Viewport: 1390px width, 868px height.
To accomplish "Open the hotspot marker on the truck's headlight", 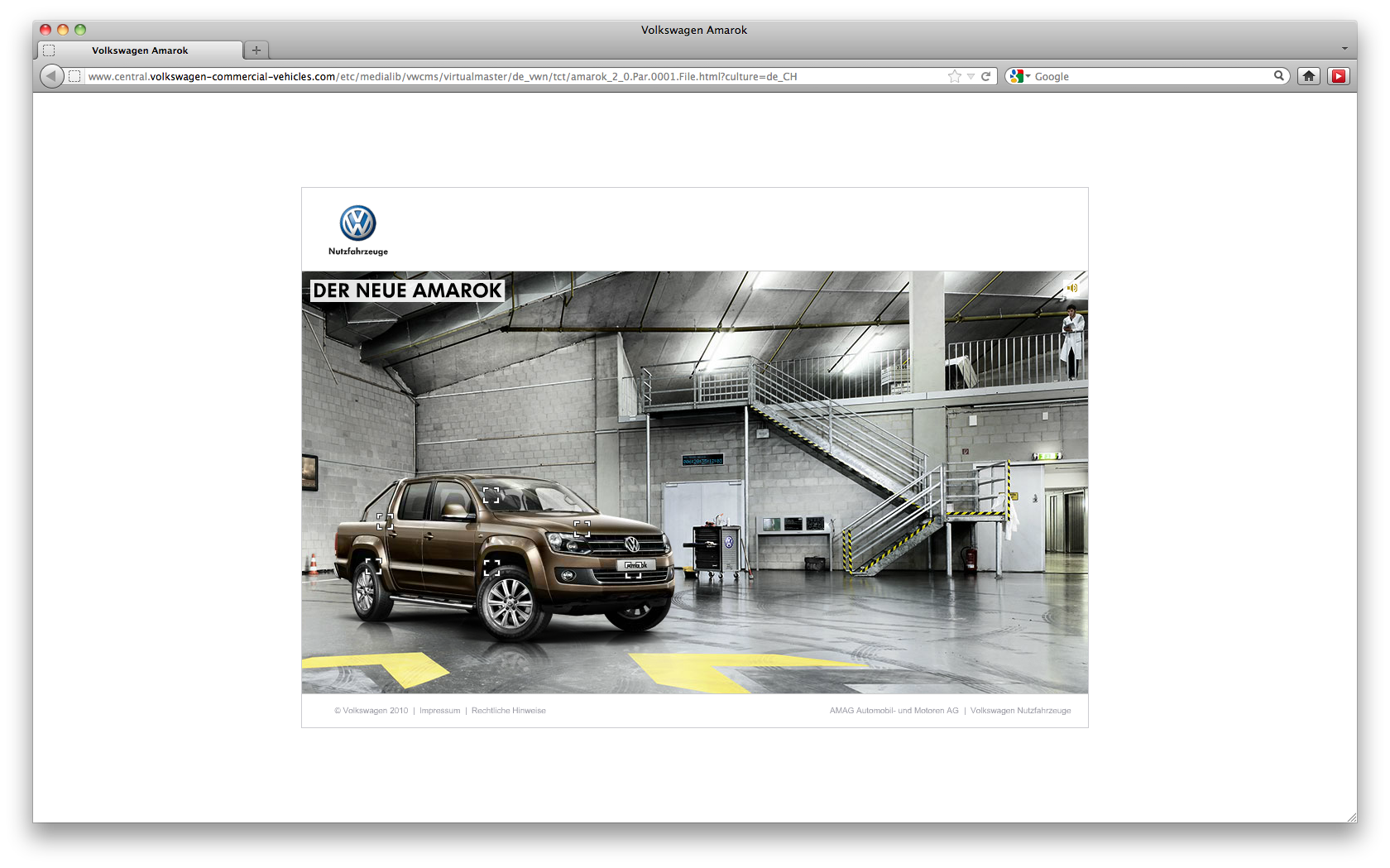I will (582, 529).
